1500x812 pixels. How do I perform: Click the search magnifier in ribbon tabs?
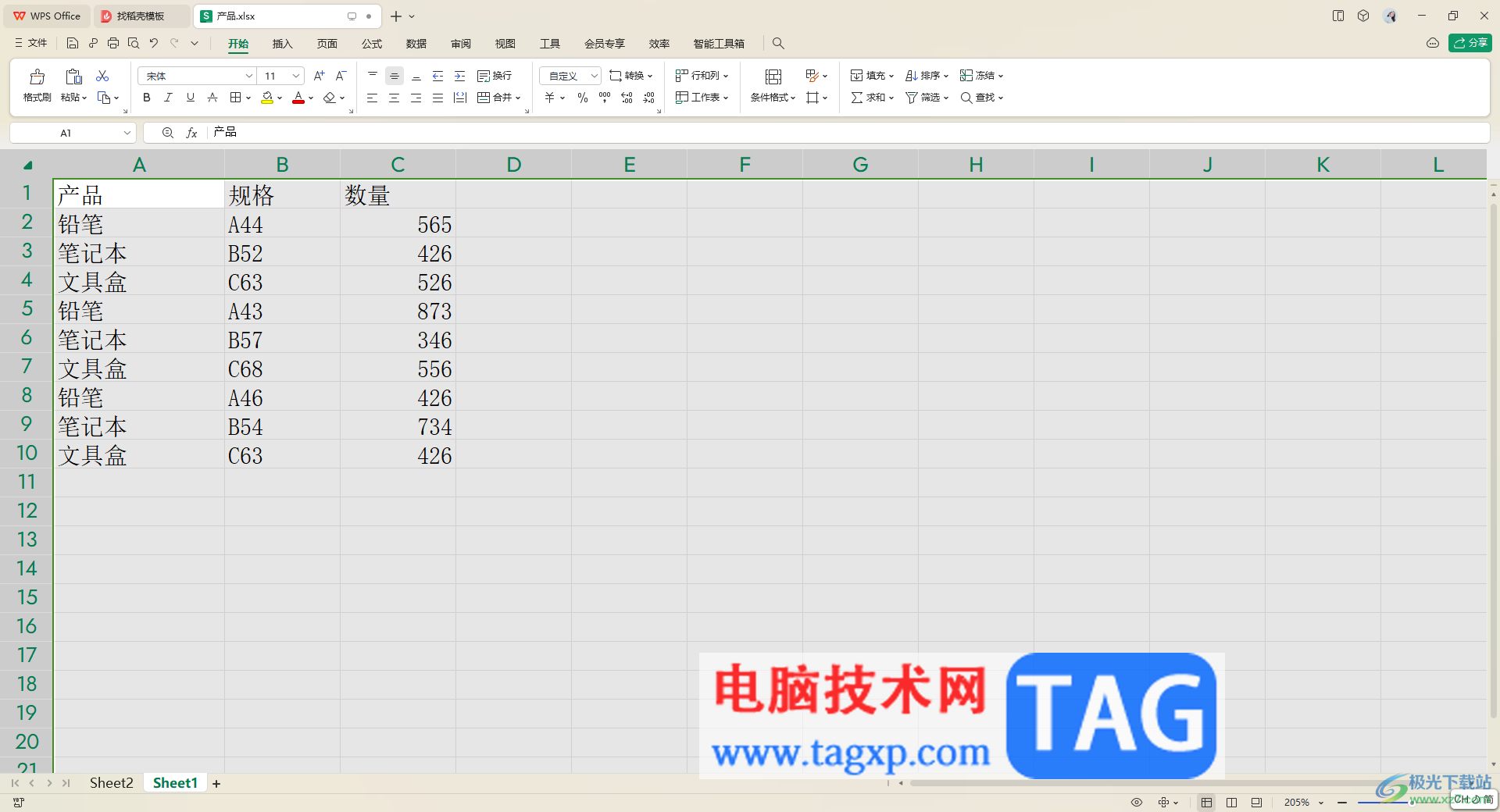778,44
